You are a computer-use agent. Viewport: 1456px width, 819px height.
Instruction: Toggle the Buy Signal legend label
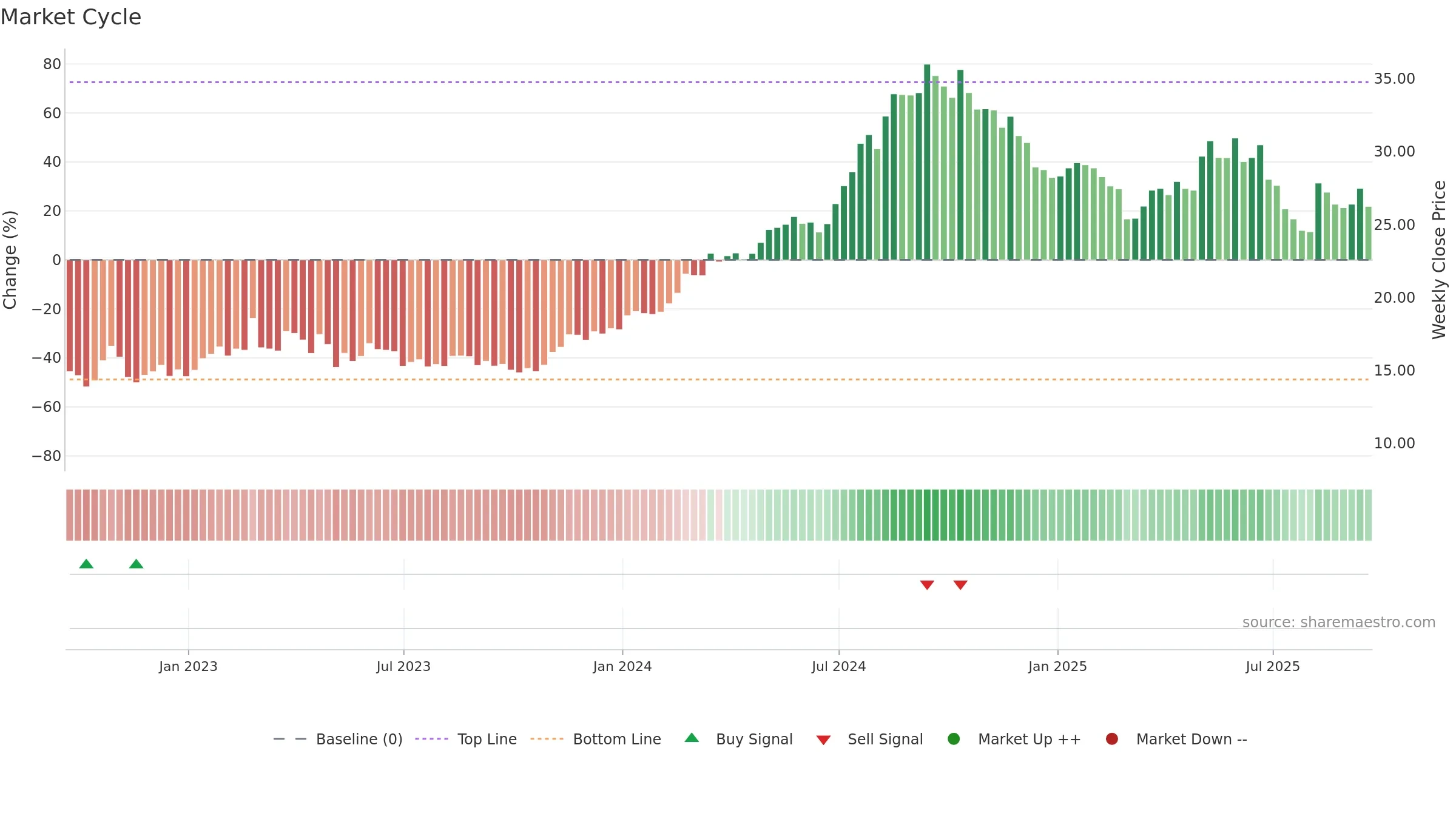[x=754, y=739]
